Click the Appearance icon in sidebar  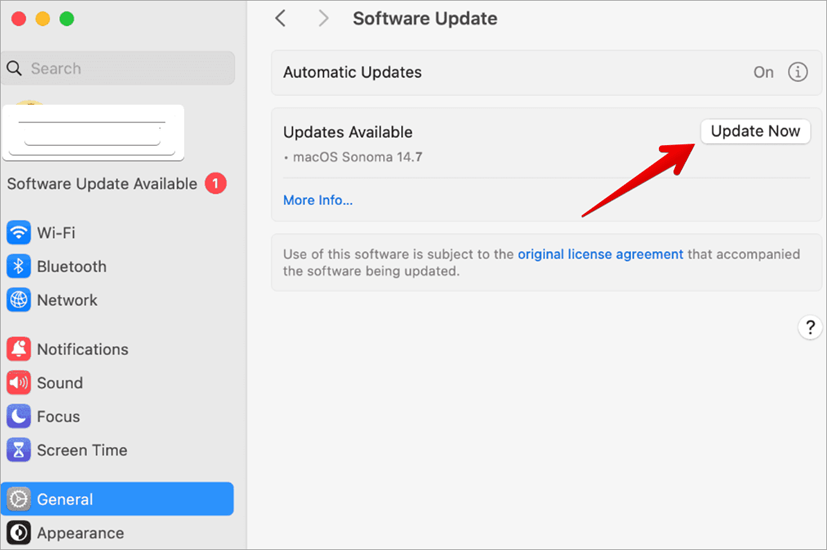[x=18, y=533]
